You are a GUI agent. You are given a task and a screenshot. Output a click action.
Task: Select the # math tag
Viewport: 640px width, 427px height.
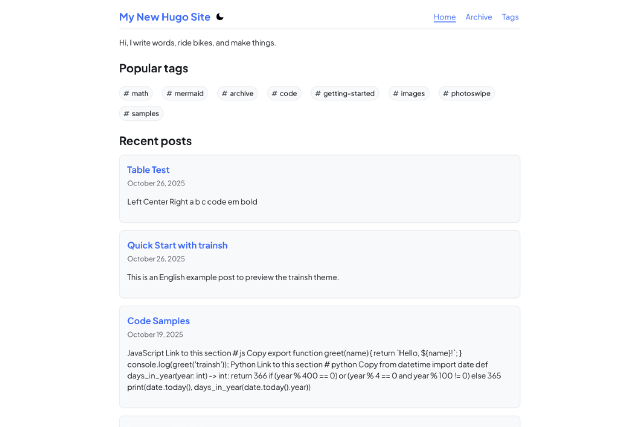pos(136,93)
